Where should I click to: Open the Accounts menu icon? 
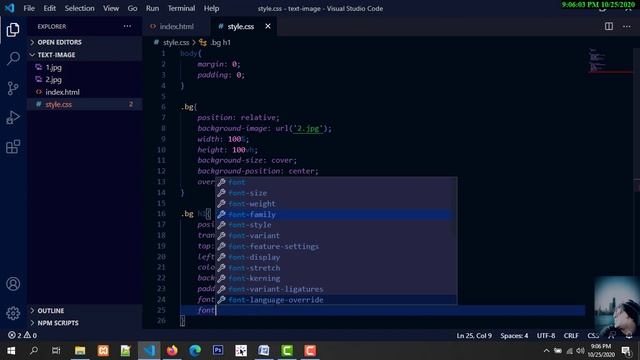click(x=13, y=284)
